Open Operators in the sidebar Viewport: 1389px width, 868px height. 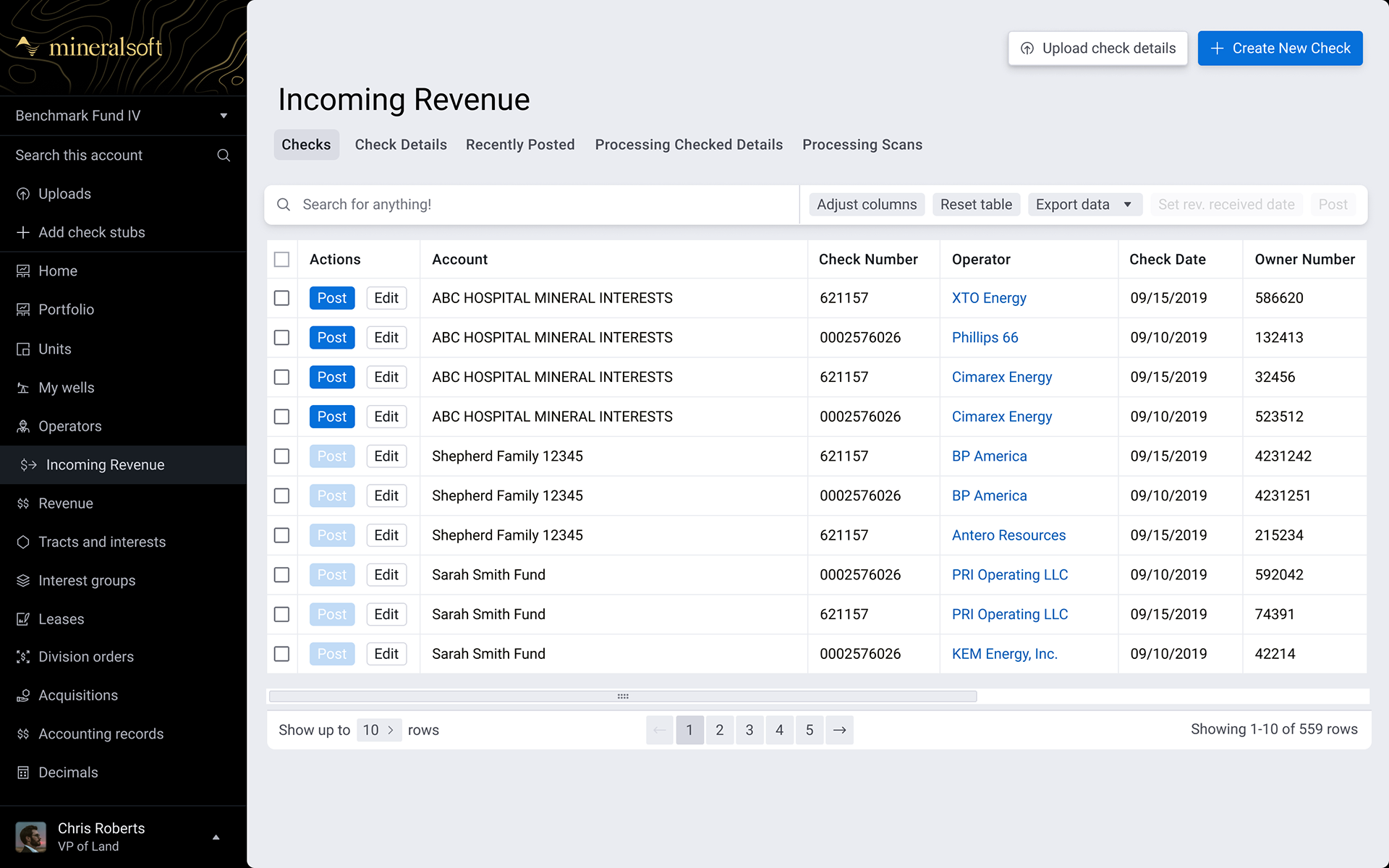[x=69, y=426]
